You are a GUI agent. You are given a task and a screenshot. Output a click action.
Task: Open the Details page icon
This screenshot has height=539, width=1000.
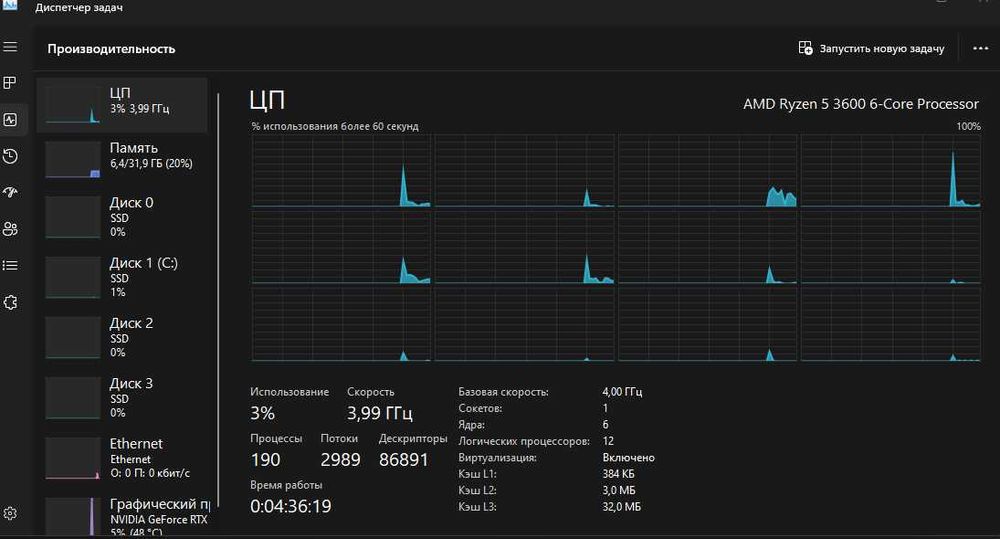point(10,265)
